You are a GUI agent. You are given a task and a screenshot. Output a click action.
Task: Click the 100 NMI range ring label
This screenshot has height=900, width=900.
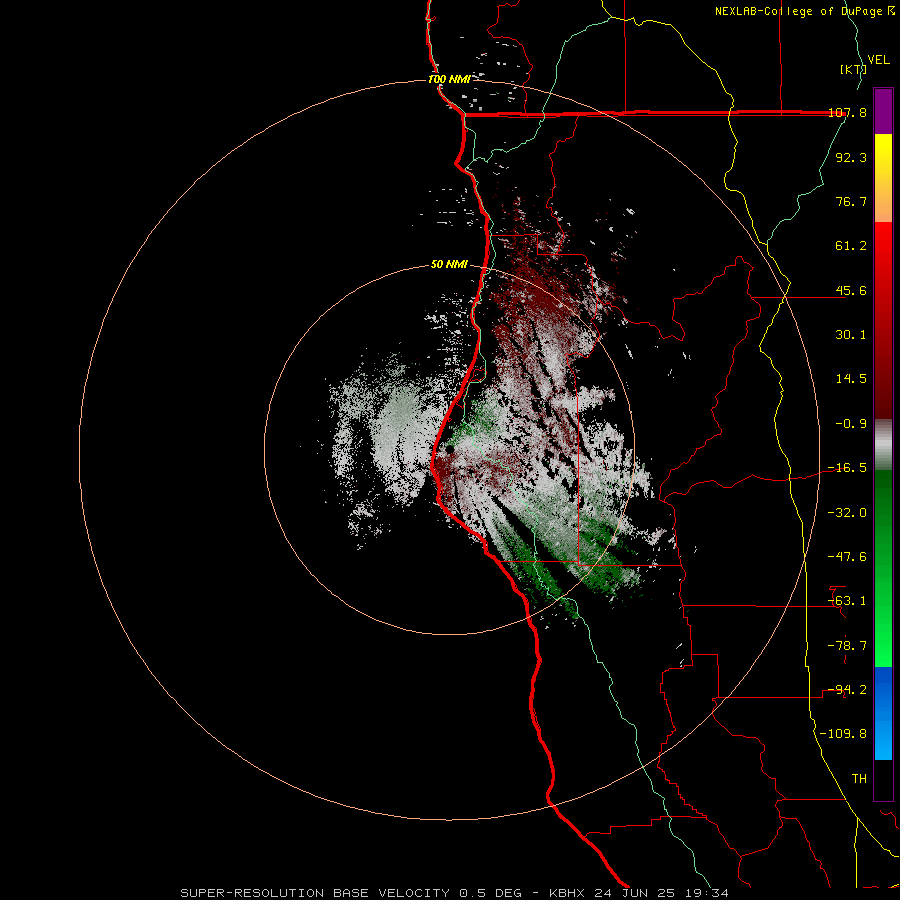449,79
